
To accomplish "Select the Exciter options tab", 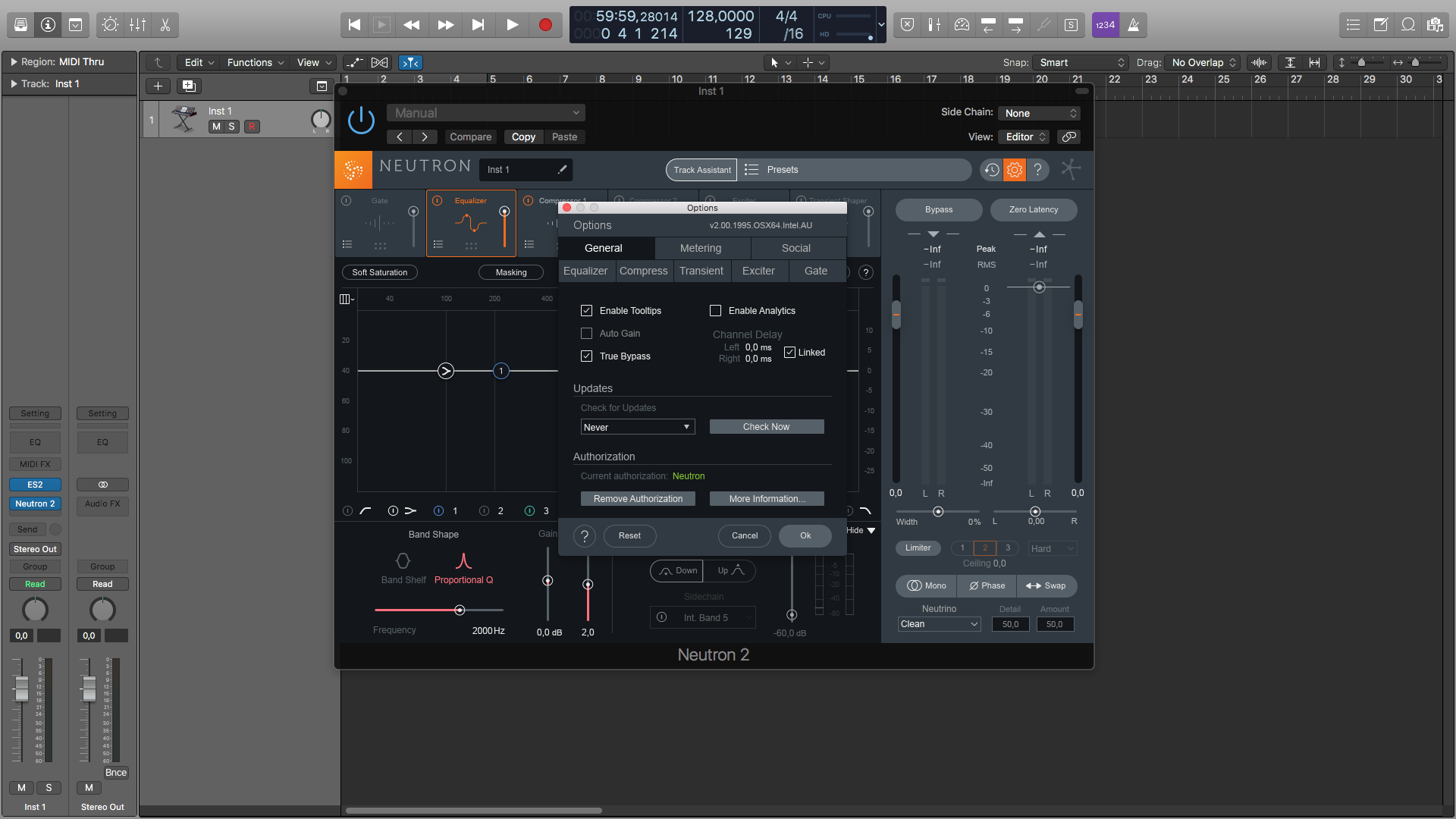I will tap(758, 271).
